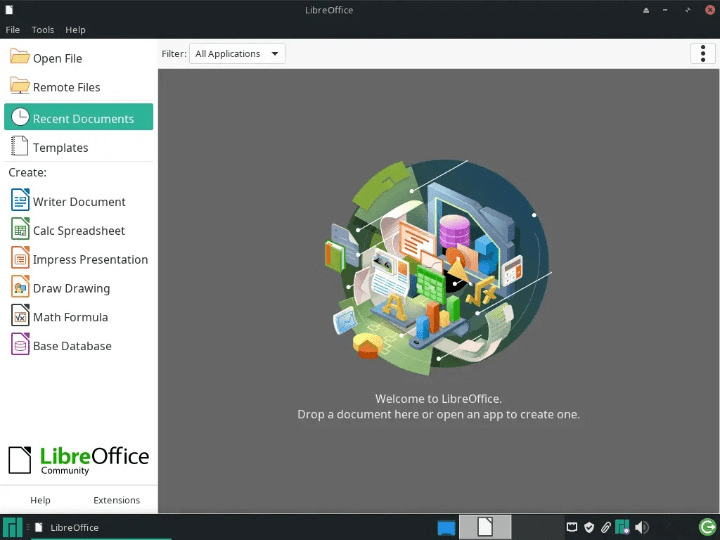Open the Manjaro start menu icon
720x540 pixels.
click(x=12, y=528)
